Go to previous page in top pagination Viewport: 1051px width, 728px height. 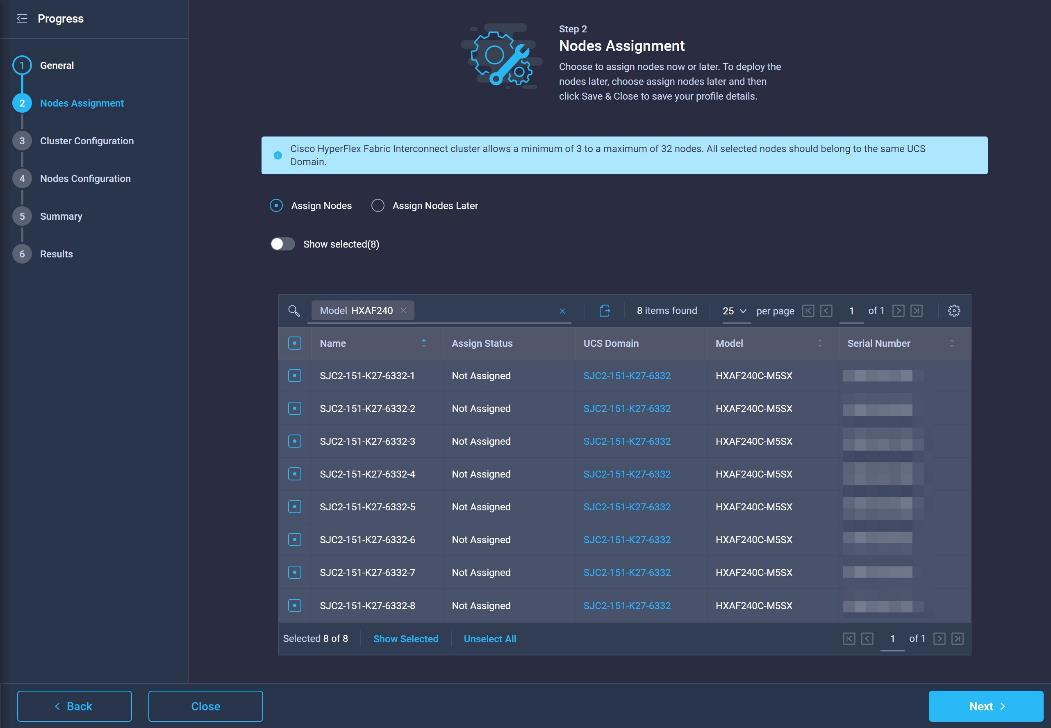click(826, 311)
